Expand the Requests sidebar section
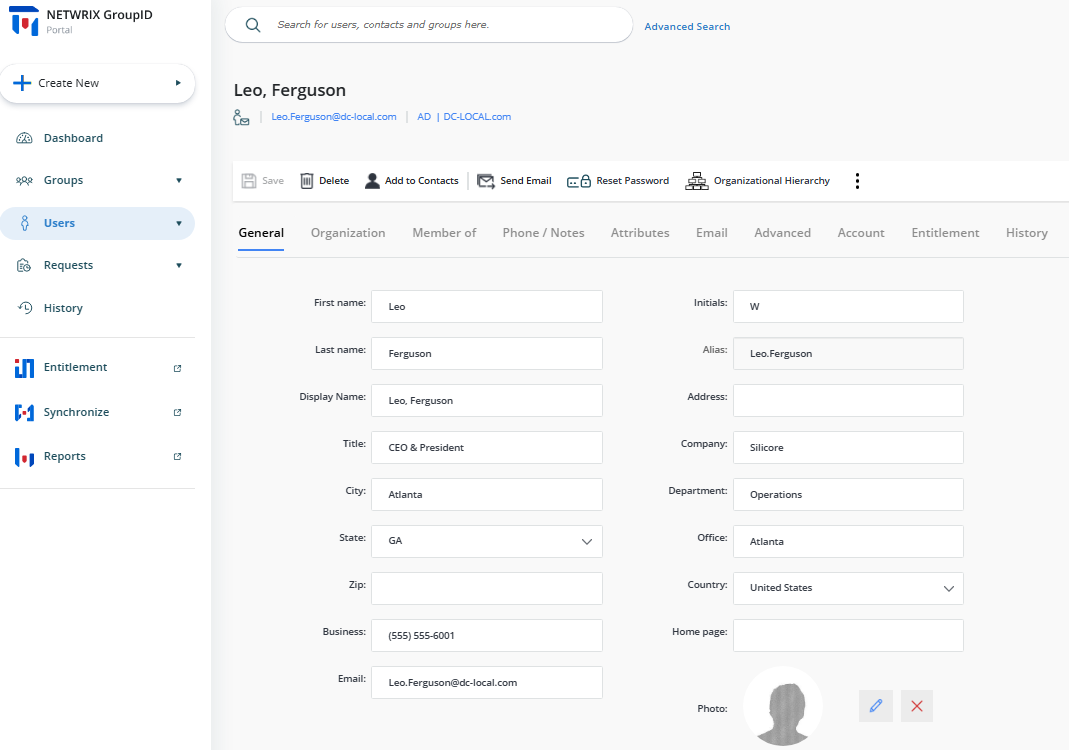The image size is (1069, 750). pyautogui.click(x=97, y=264)
